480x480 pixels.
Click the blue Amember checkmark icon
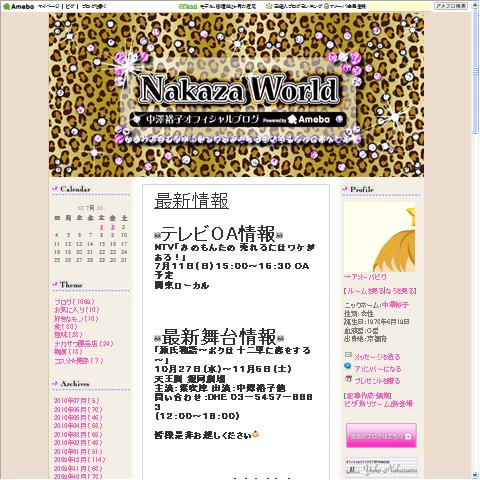click(x=348, y=367)
